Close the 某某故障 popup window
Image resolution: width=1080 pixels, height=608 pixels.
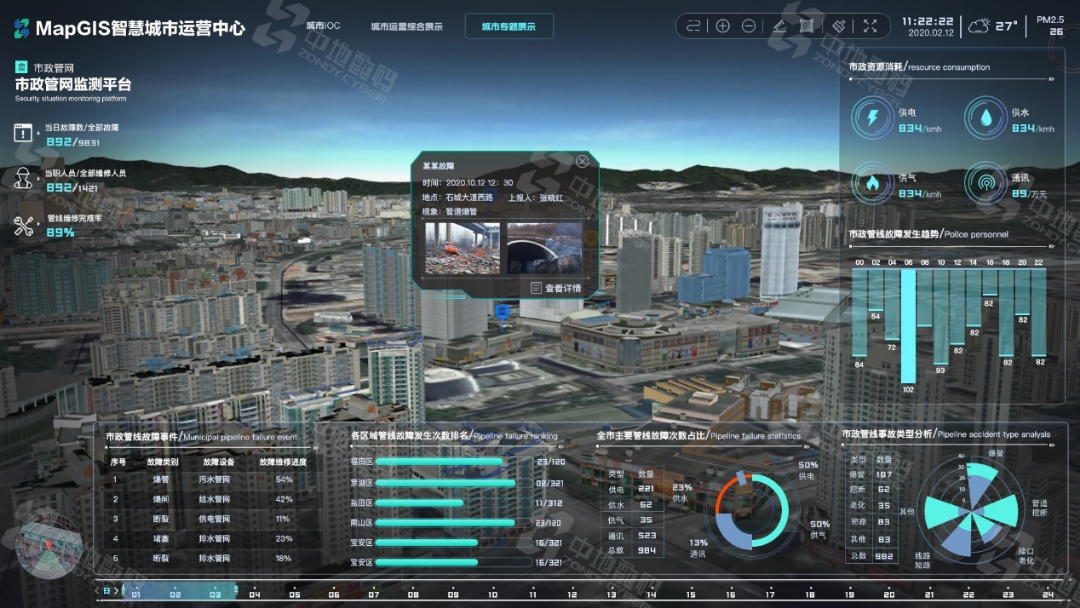(582, 161)
